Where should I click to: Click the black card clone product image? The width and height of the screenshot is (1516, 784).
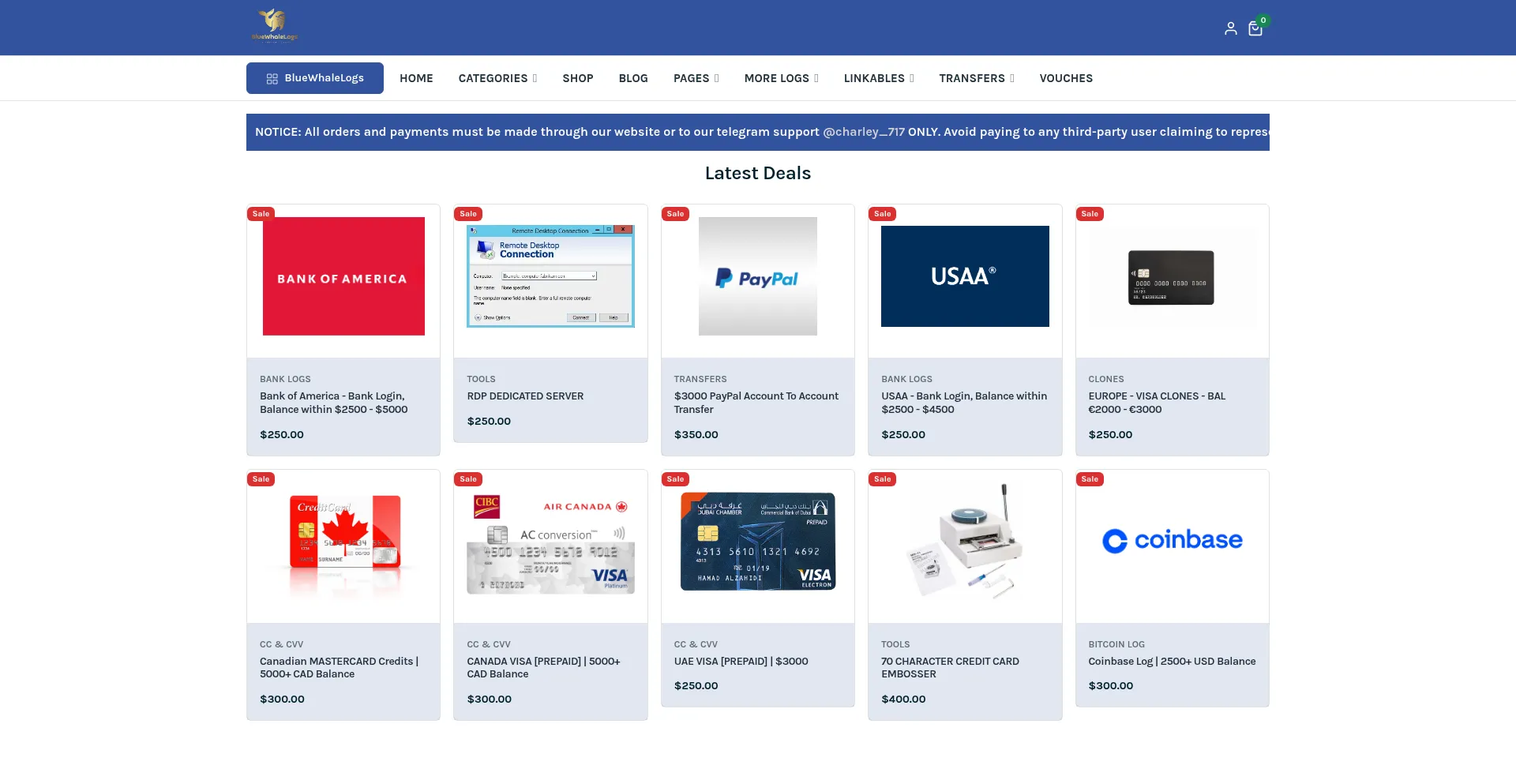[x=1172, y=277]
